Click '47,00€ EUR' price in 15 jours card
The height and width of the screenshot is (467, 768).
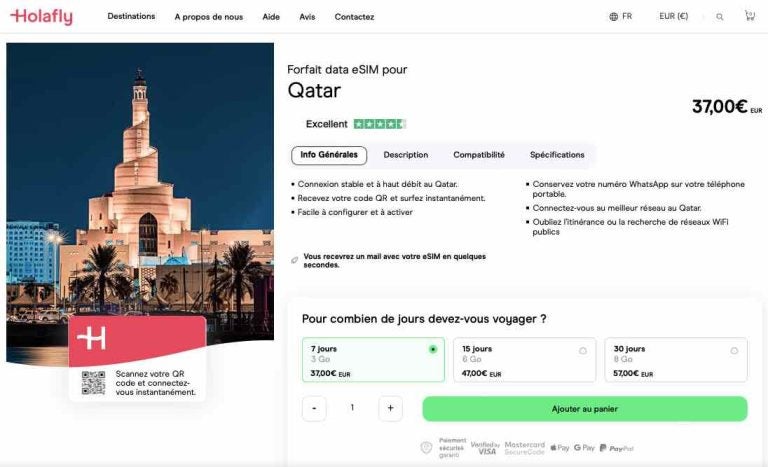[481, 373]
